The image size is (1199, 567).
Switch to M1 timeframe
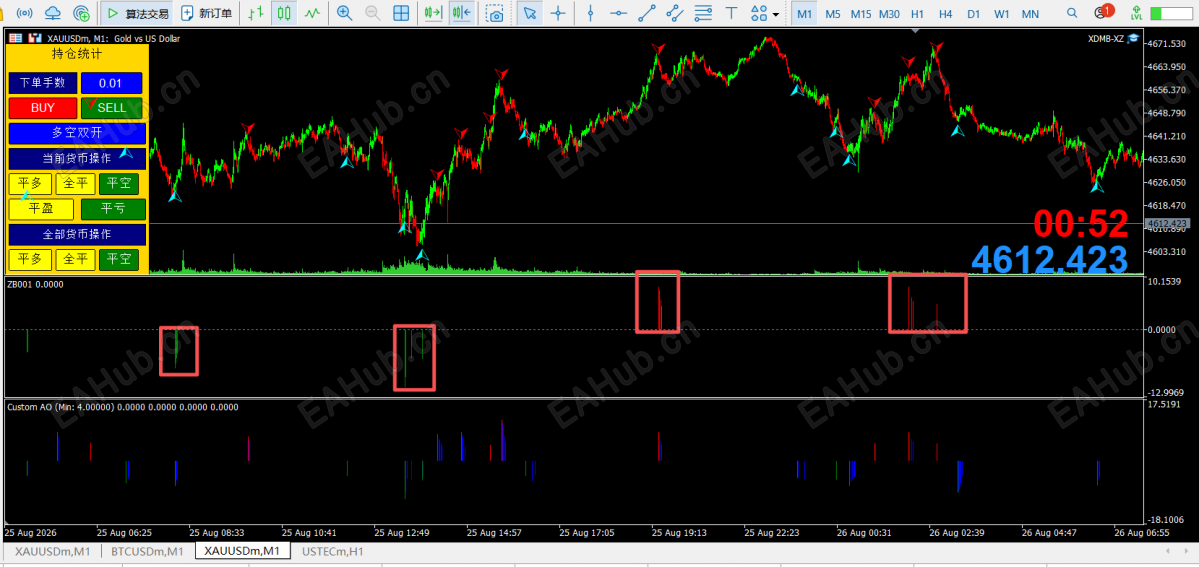pyautogui.click(x=804, y=13)
